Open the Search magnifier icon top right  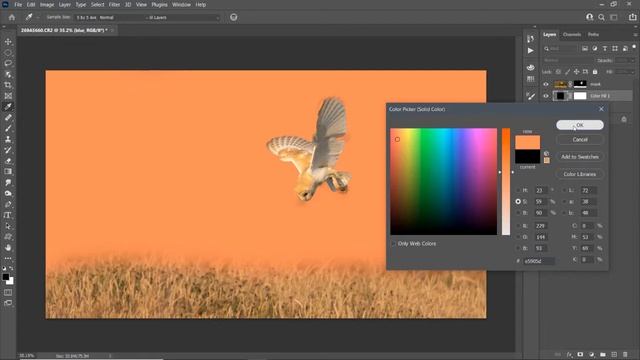pyautogui.click(x=601, y=17)
